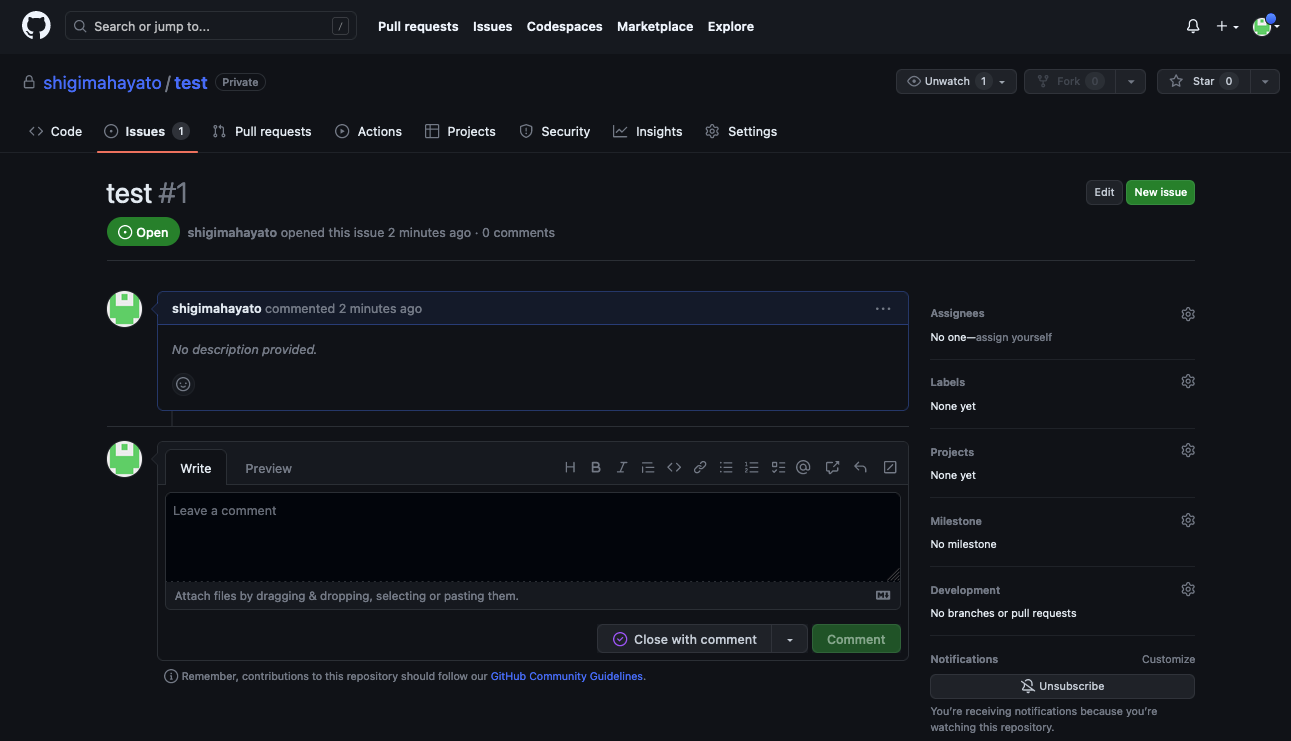This screenshot has width=1291, height=741.
Task: Open the notifications bell
Action: point(1193,27)
